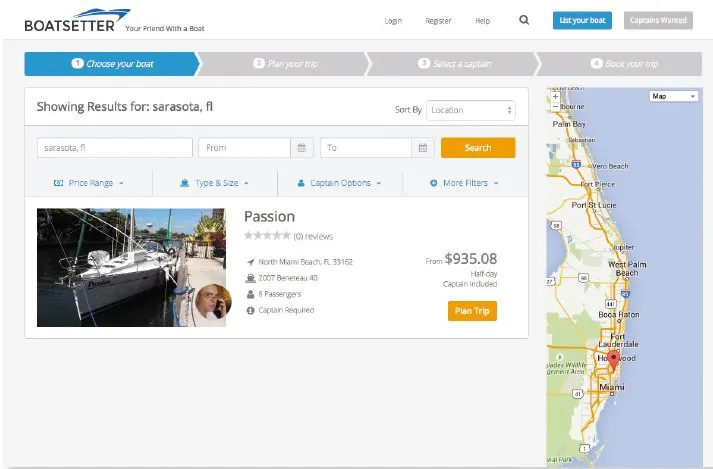Click the sarasota, fl location input field
713x469 pixels.
[x=114, y=148]
